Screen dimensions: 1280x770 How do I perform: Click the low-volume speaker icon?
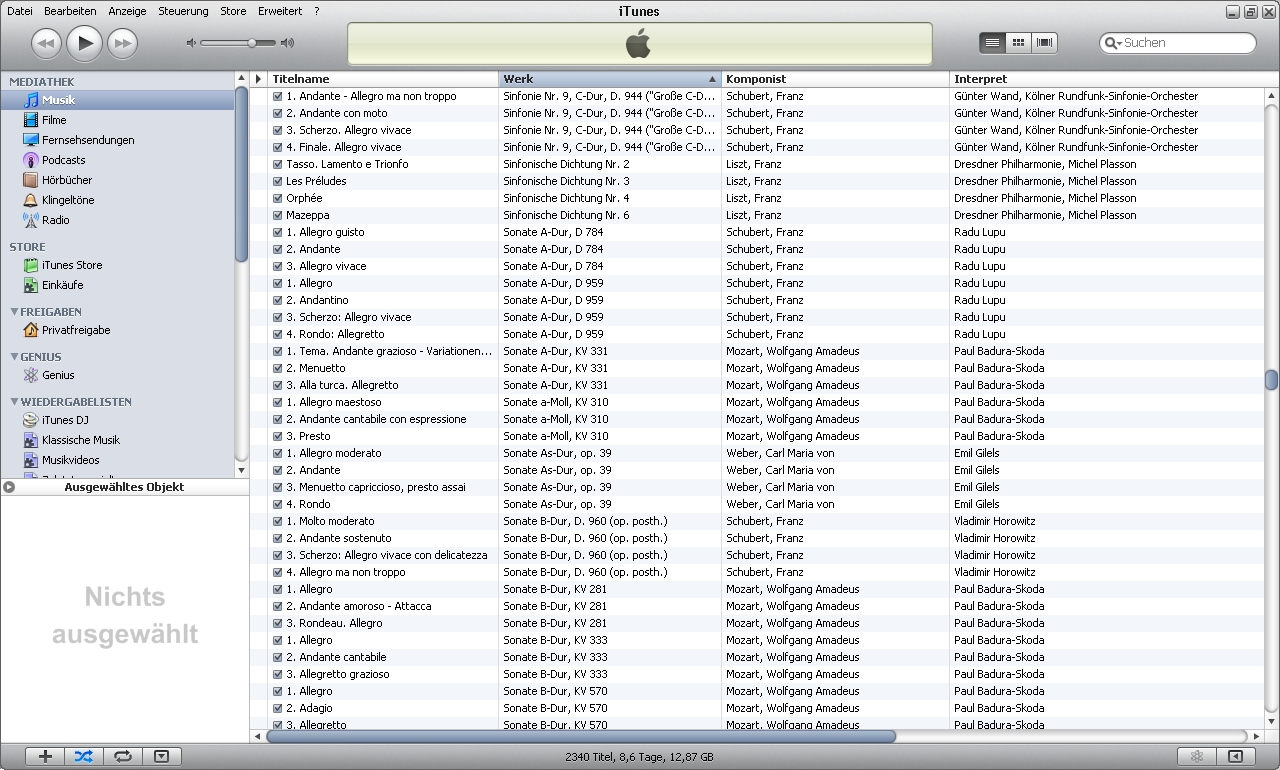click(191, 43)
